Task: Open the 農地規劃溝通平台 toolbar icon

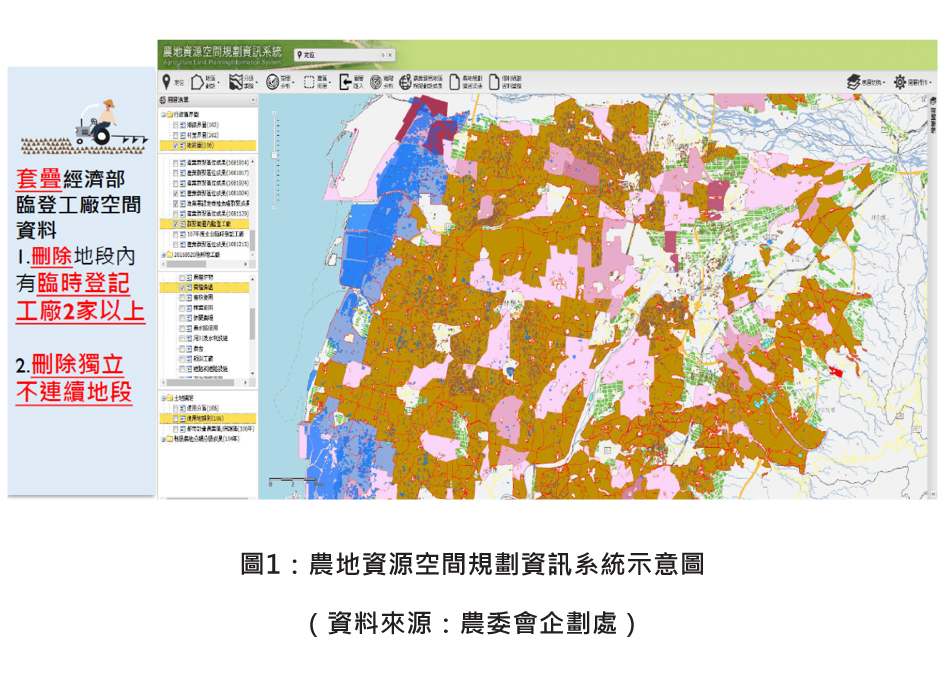Action: tap(455, 80)
